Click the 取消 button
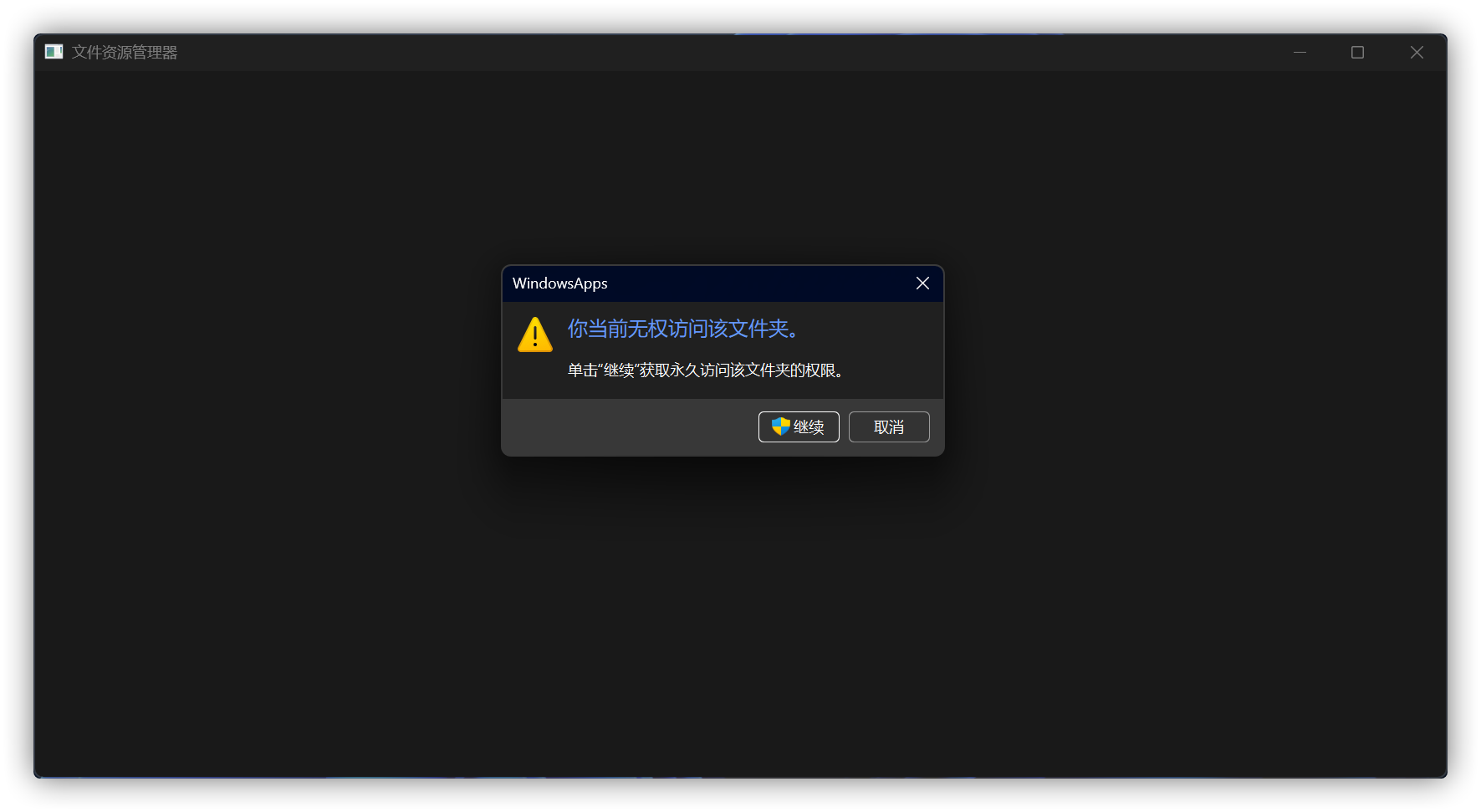The width and height of the screenshot is (1481, 812). [x=889, y=426]
